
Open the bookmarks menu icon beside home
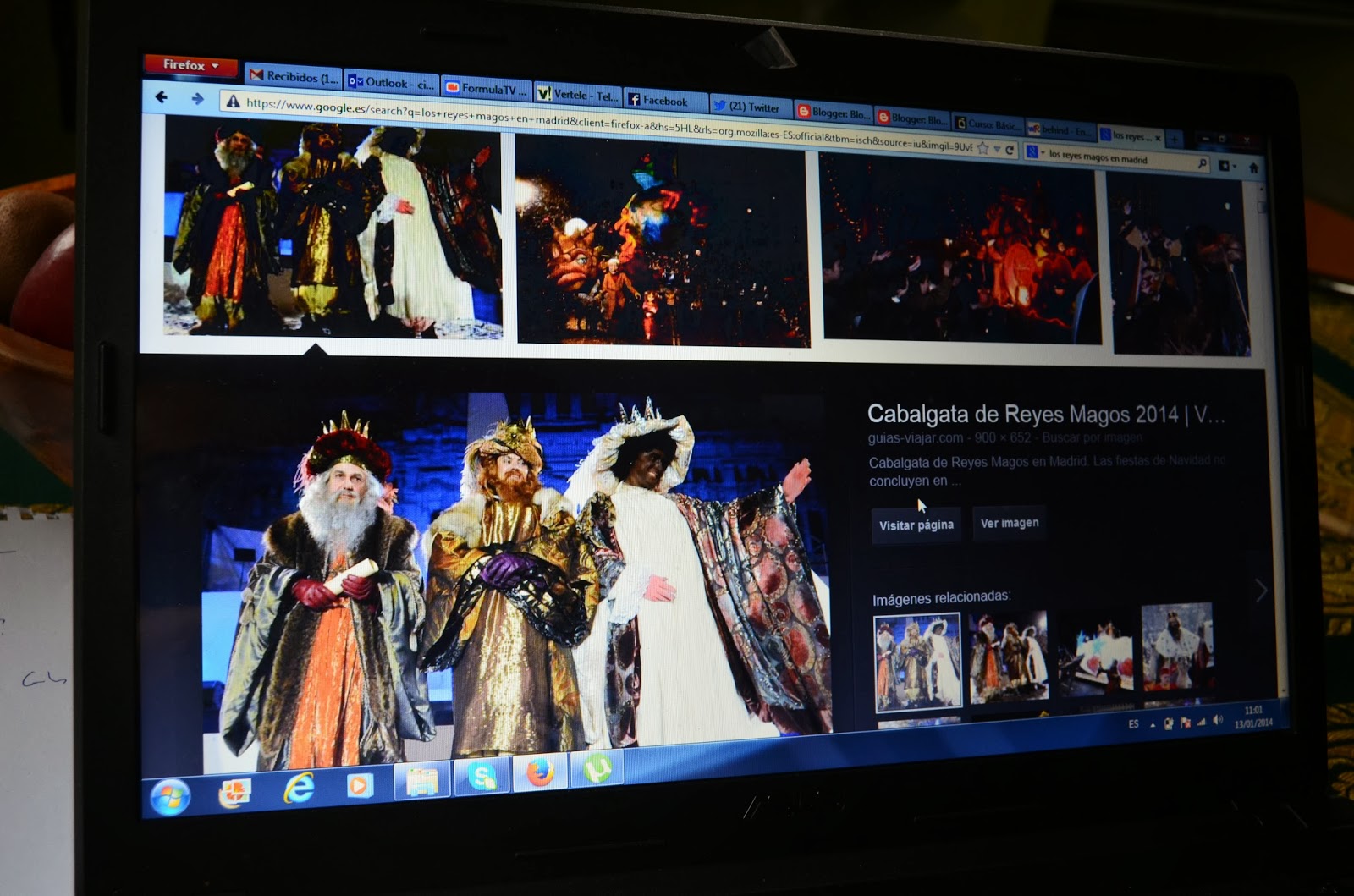pyautogui.click(x=1226, y=165)
